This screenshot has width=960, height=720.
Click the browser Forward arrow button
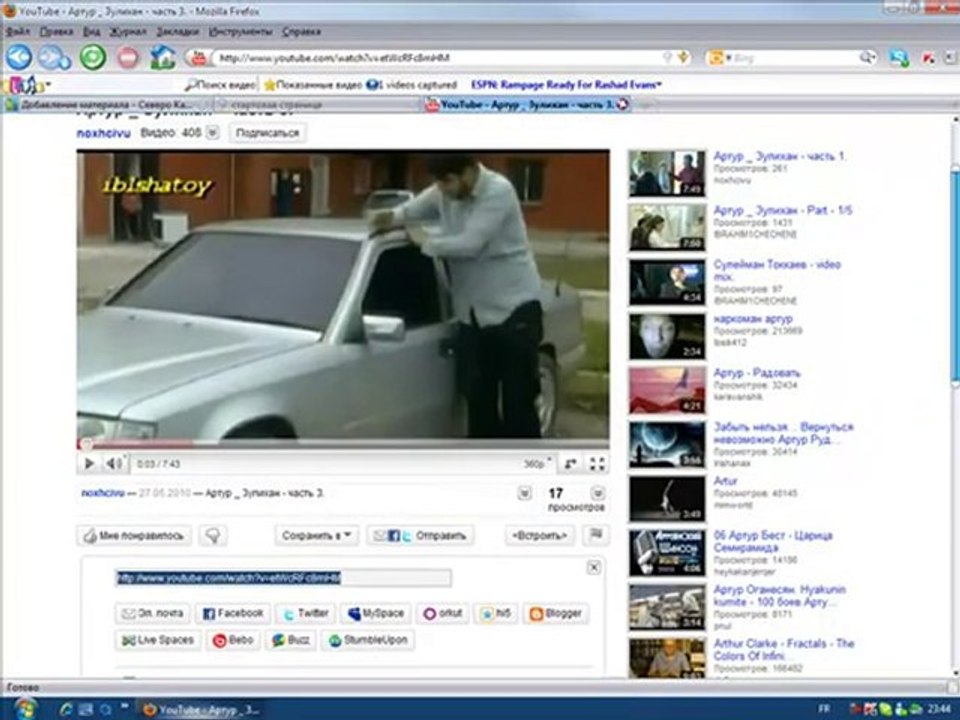(x=54, y=58)
